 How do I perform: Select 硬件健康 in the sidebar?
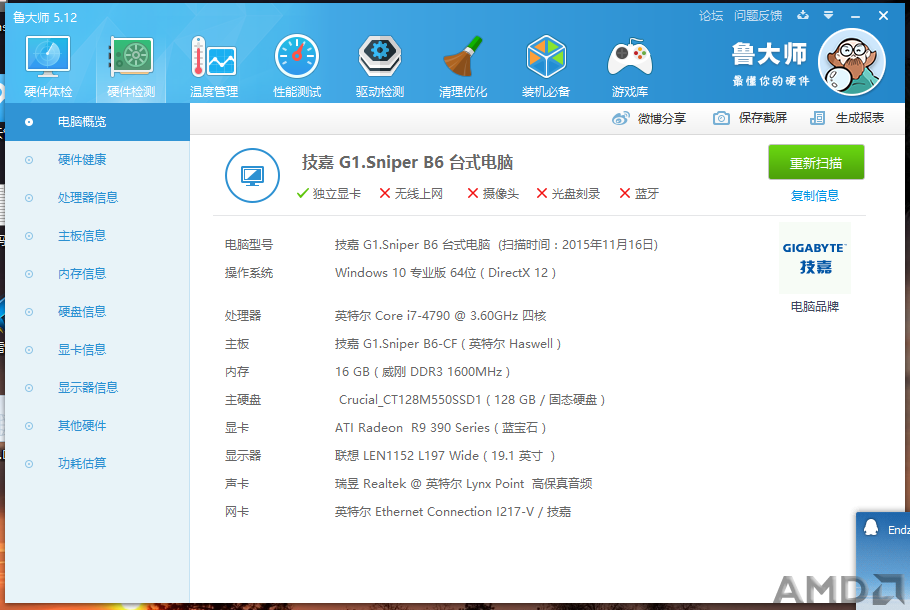coord(98,160)
